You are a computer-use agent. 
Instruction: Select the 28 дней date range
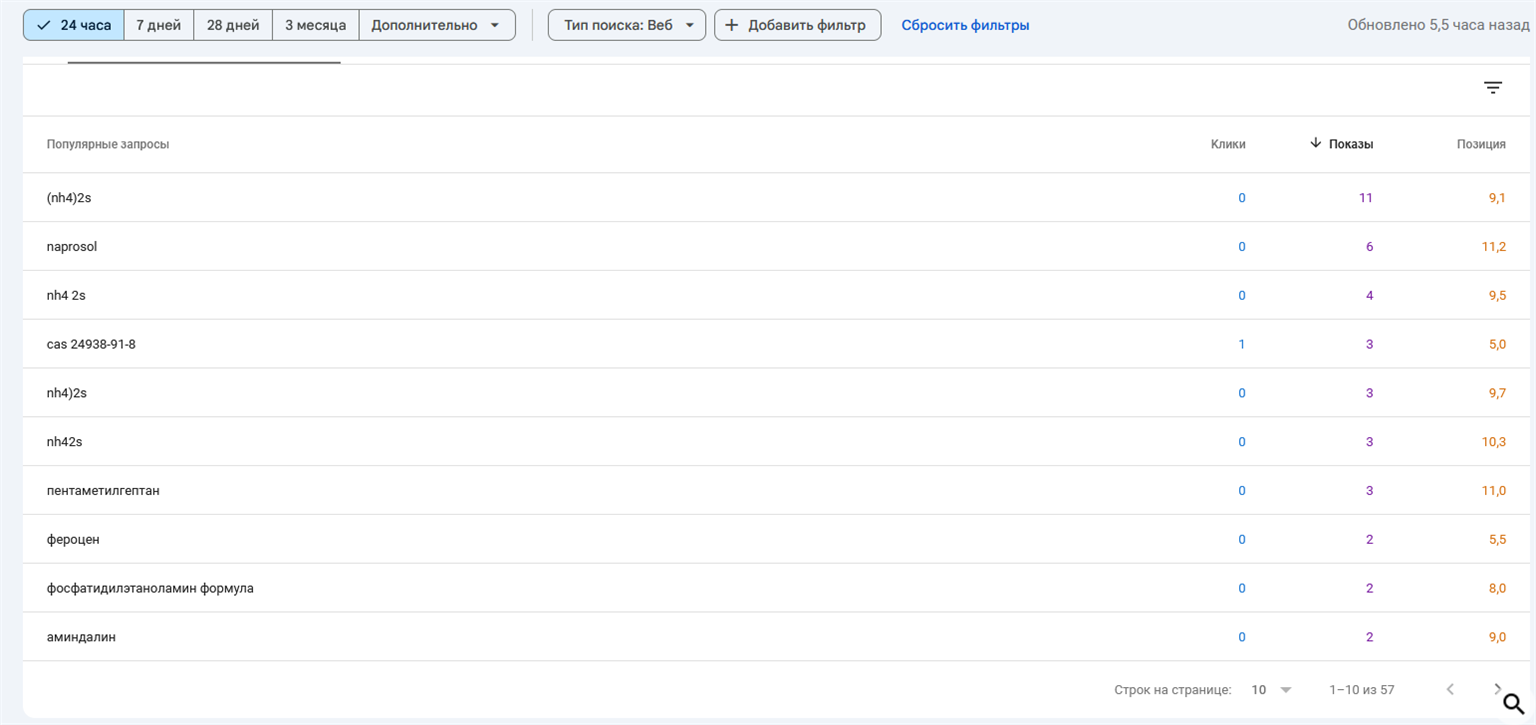(x=233, y=25)
